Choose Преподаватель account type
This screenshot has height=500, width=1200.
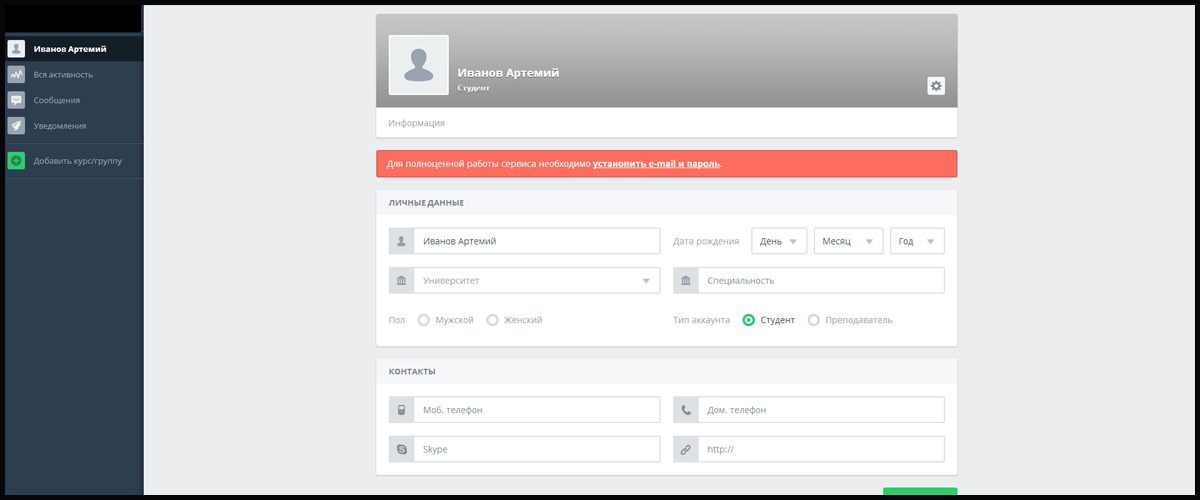tap(813, 320)
